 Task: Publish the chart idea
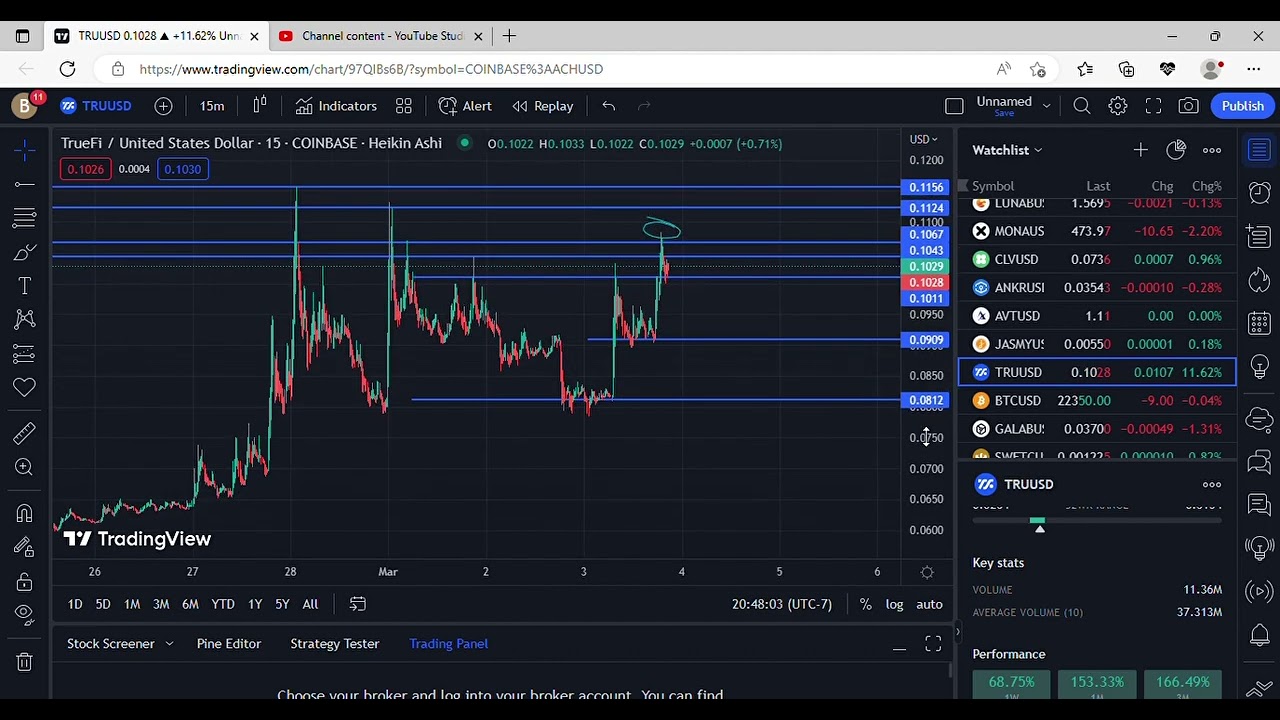pos(1243,106)
